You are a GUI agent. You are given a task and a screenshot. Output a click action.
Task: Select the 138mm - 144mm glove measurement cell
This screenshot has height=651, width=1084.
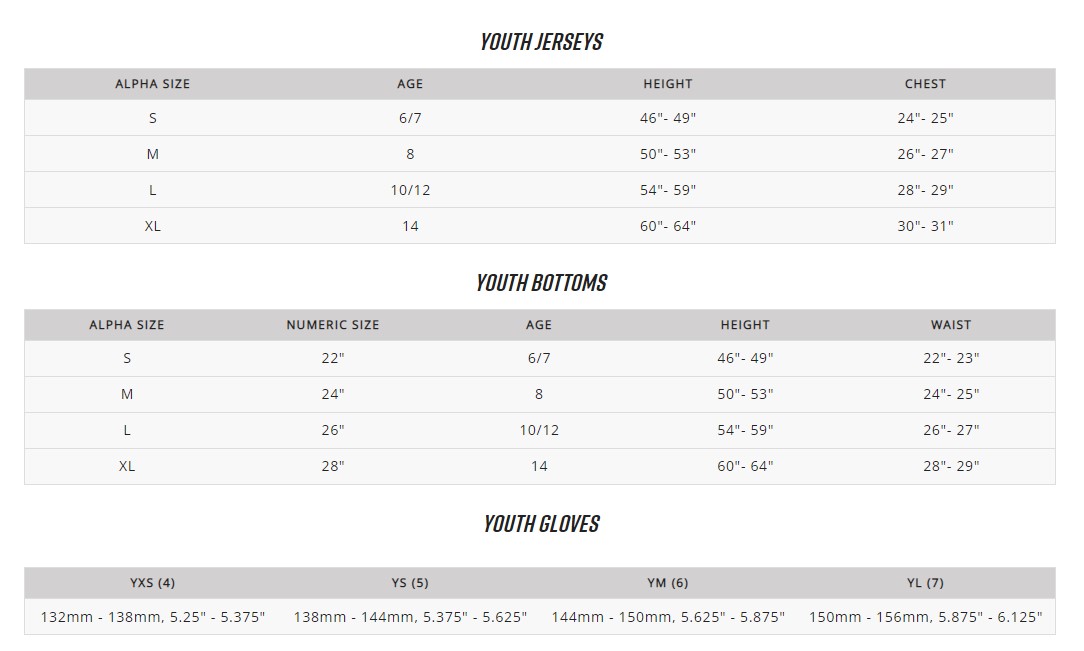click(410, 617)
